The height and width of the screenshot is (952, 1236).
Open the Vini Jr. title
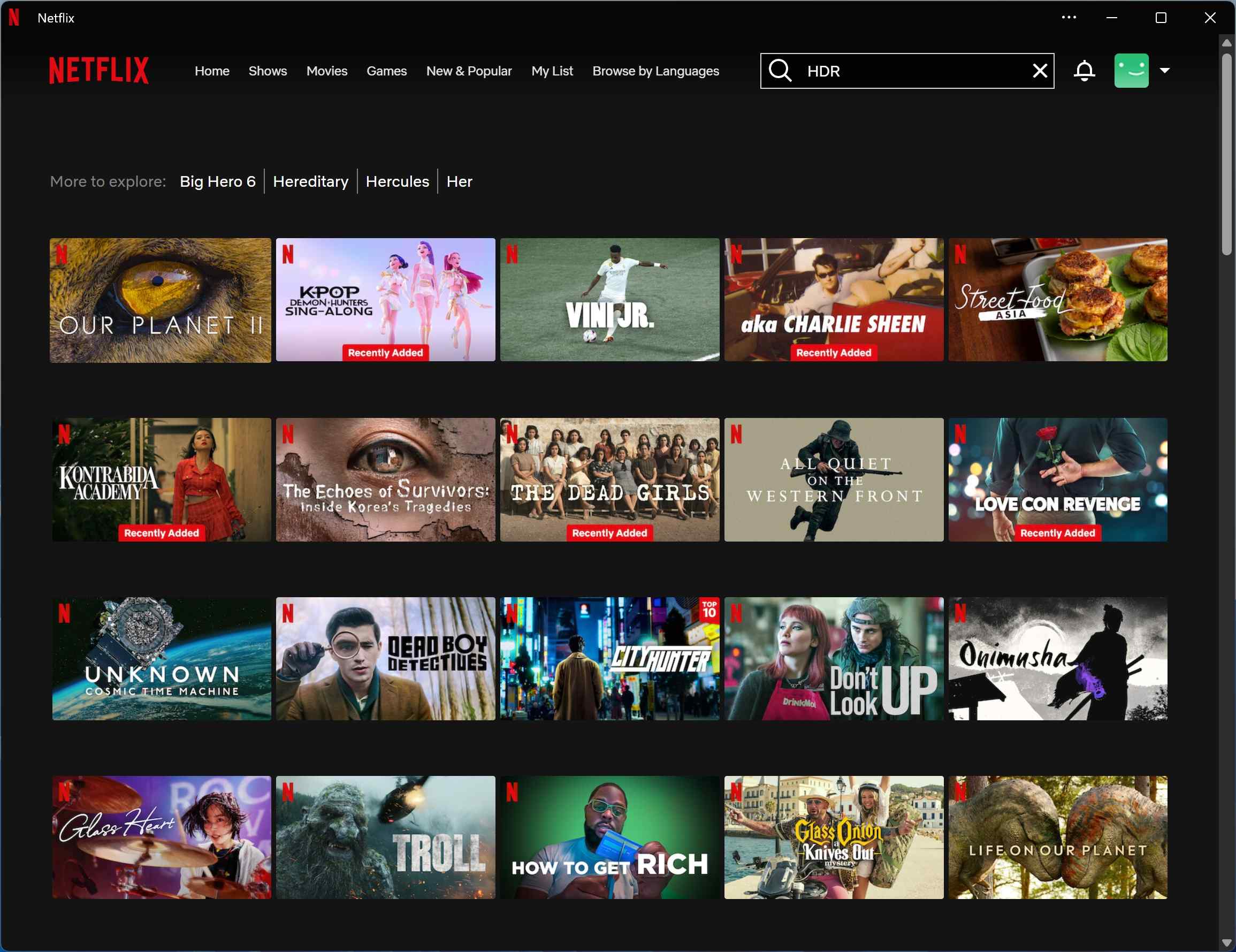(x=609, y=300)
